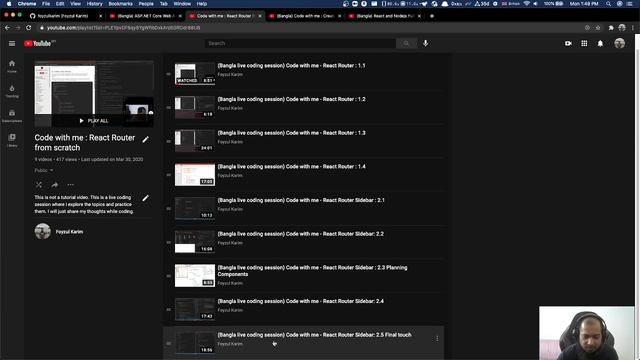Activate voice search microphone
Image resolution: width=640 pixels, height=360 pixels.
point(425,43)
